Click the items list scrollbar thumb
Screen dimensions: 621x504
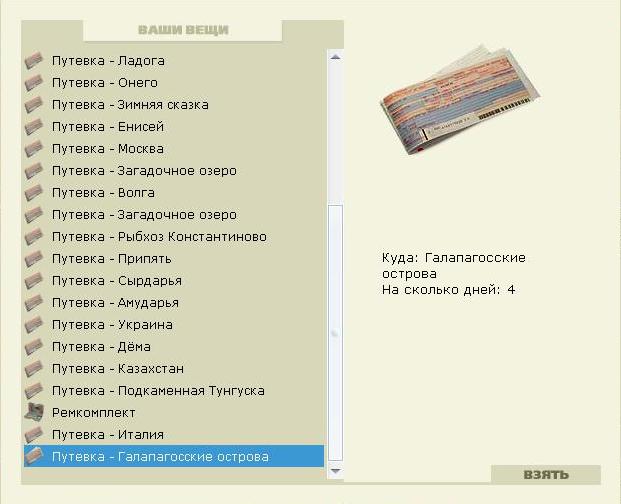335,333
